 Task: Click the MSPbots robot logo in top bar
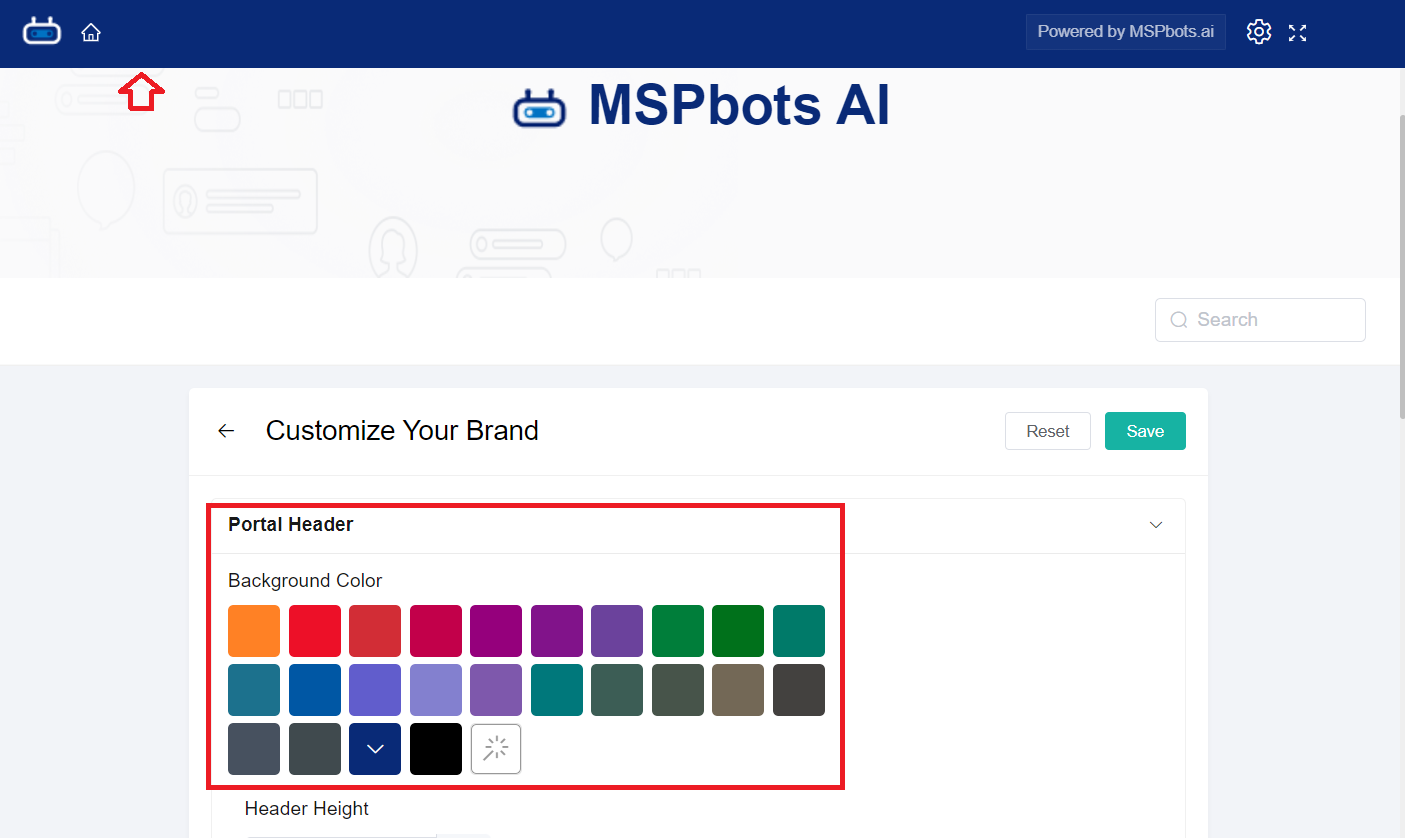[42, 32]
